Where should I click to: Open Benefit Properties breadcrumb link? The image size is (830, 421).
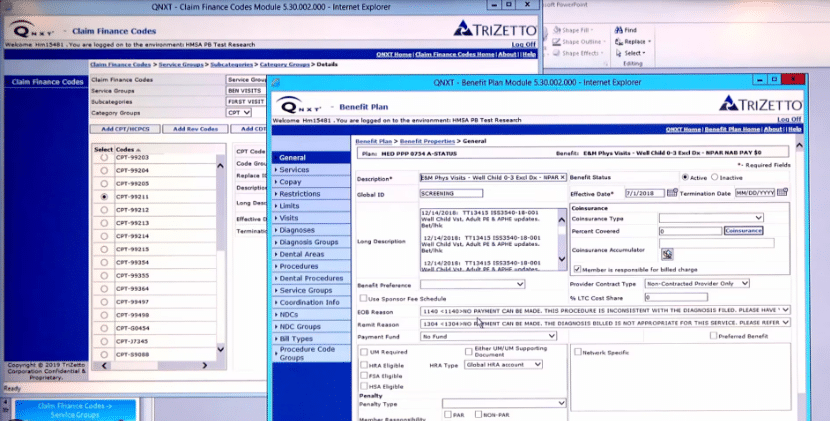[427, 141]
